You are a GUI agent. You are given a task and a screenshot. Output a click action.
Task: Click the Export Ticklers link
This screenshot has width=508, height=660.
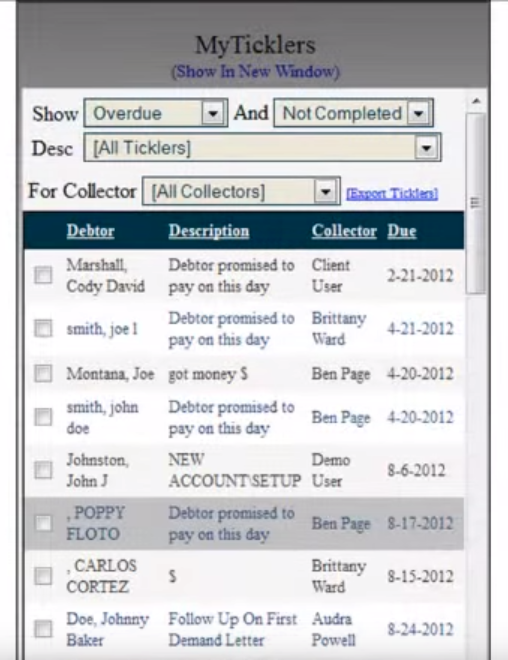coord(392,194)
